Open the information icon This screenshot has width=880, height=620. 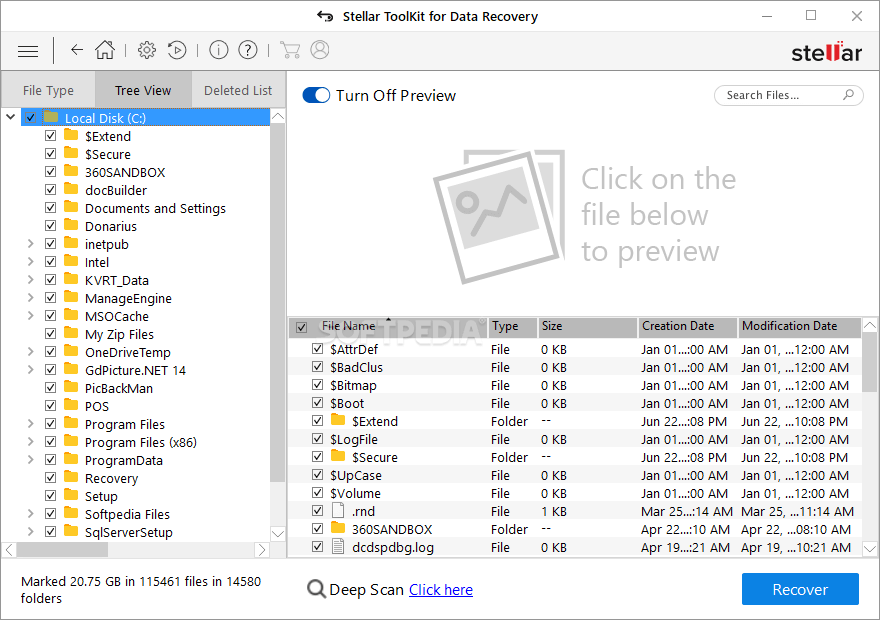219,50
